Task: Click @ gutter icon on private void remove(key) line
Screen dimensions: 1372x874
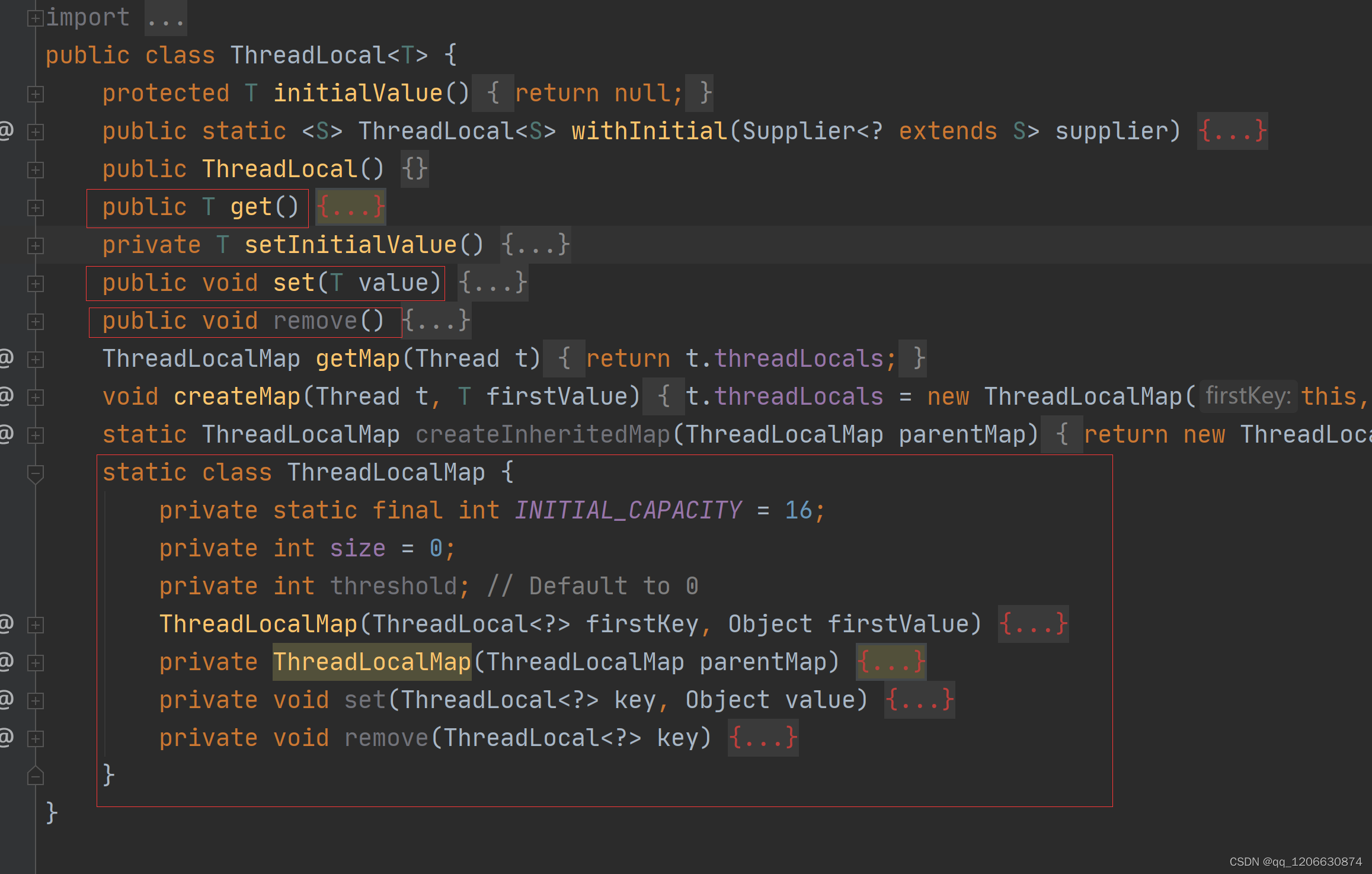Action: [x=6, y=737]
